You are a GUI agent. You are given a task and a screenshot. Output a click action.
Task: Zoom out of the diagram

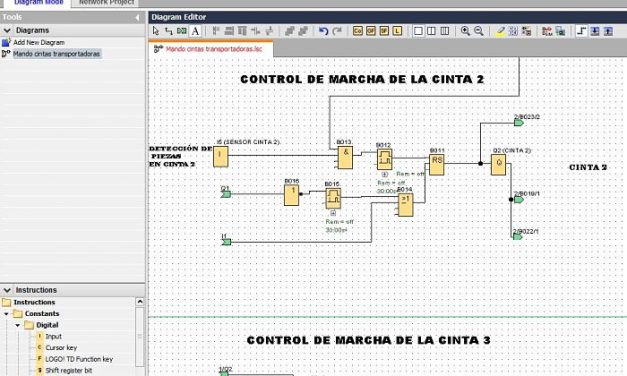click(x=479, y=31)
